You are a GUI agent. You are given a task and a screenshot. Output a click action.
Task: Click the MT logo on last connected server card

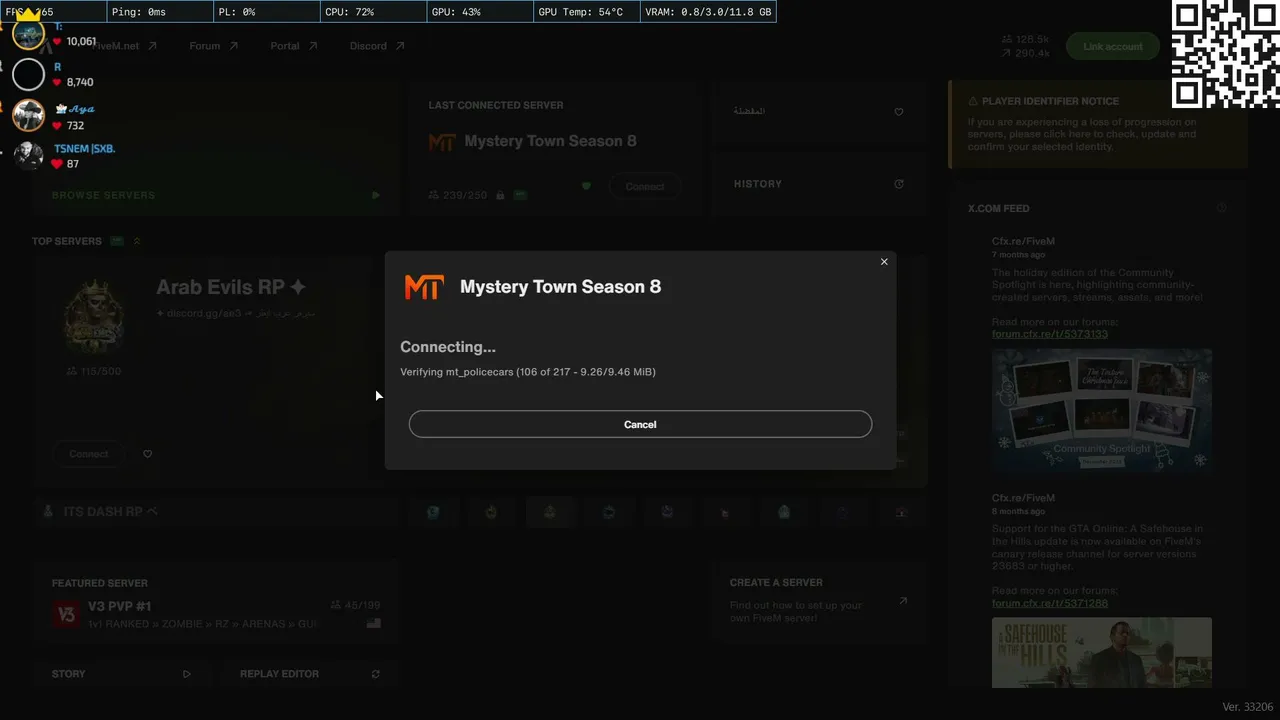[441, 142]
